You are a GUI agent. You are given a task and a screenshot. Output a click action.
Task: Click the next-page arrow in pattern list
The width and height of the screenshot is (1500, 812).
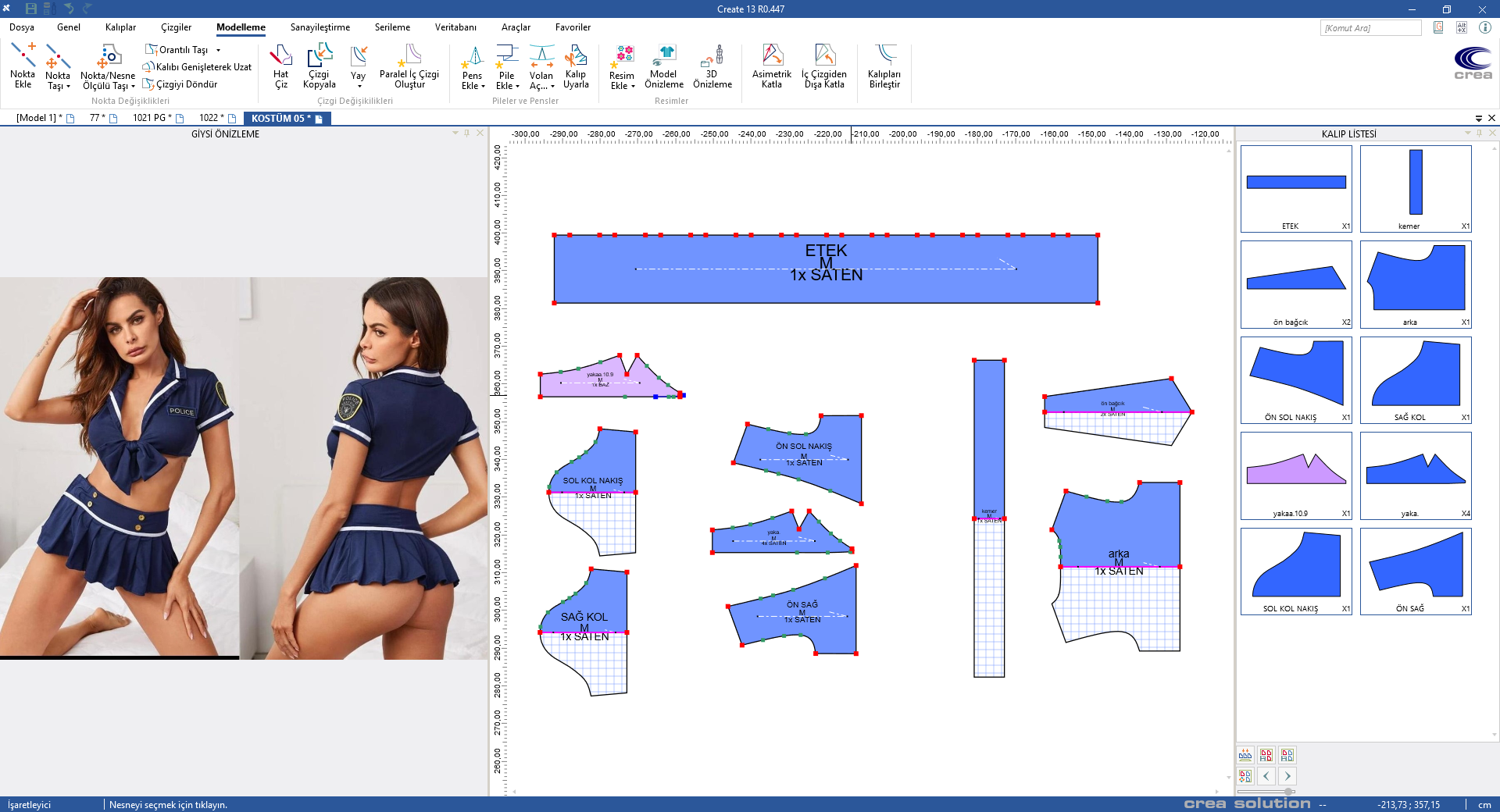tap(1287, 776)
